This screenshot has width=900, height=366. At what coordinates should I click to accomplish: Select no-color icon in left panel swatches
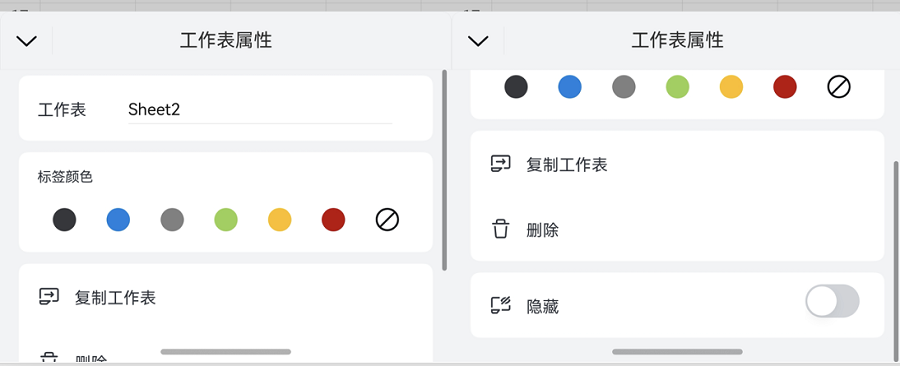[x=387, y=220]
